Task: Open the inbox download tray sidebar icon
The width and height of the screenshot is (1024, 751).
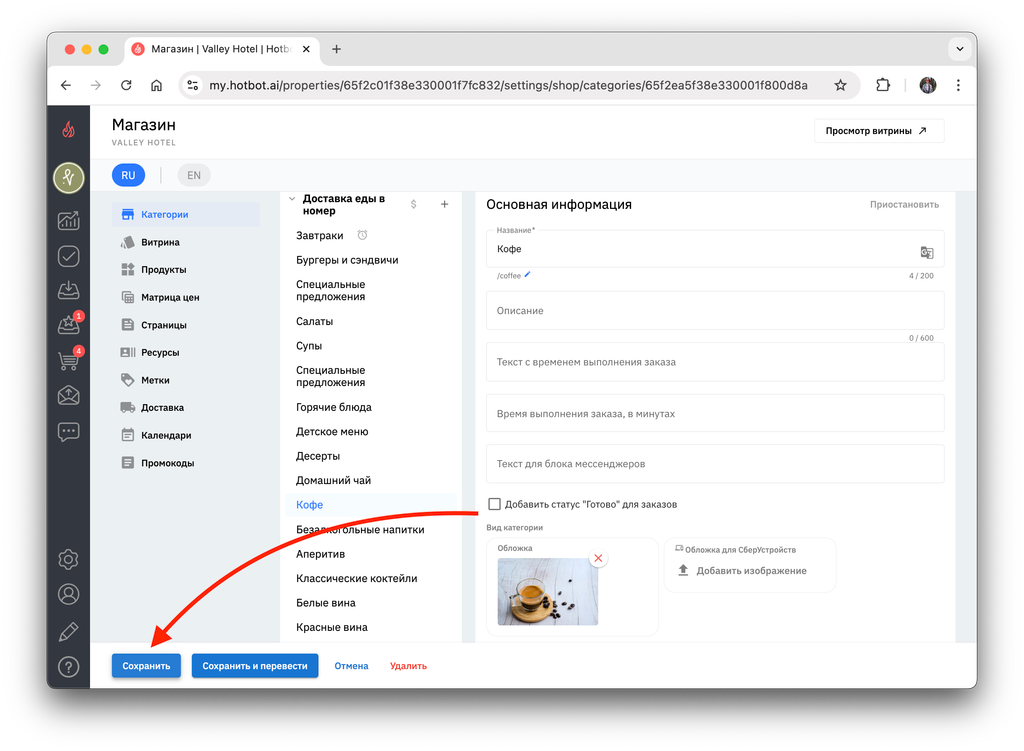Action: pyautogui.click(x=69, y=290)
